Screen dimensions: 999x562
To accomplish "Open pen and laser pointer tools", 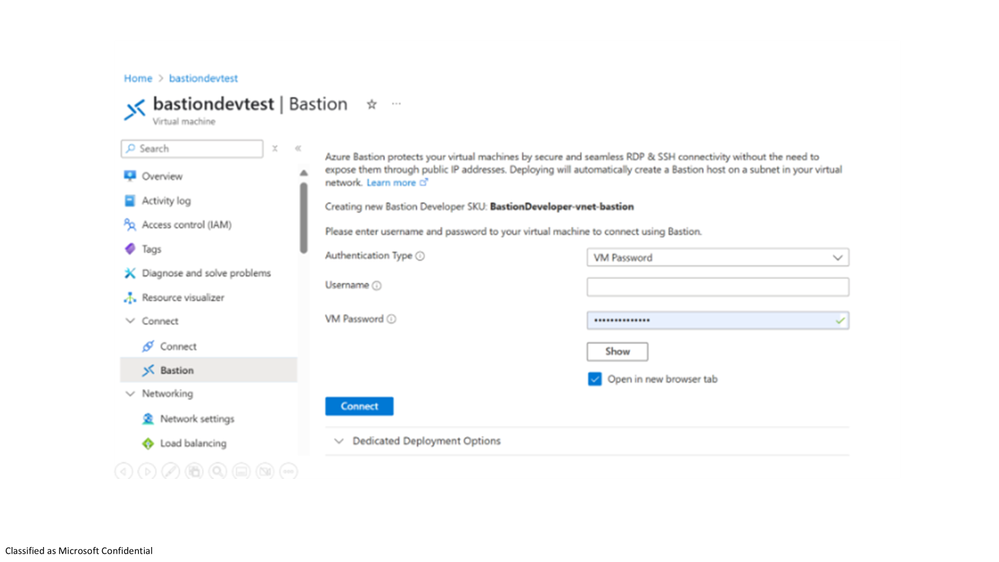I will 171,472.
